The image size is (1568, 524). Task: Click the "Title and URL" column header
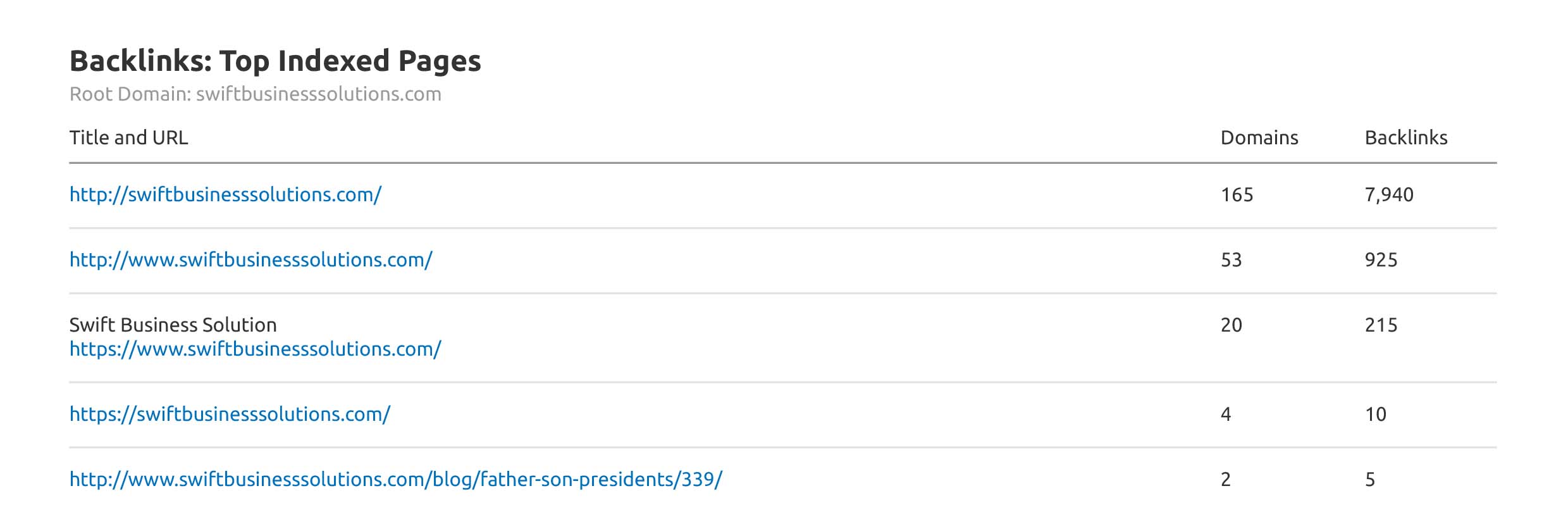128,138
